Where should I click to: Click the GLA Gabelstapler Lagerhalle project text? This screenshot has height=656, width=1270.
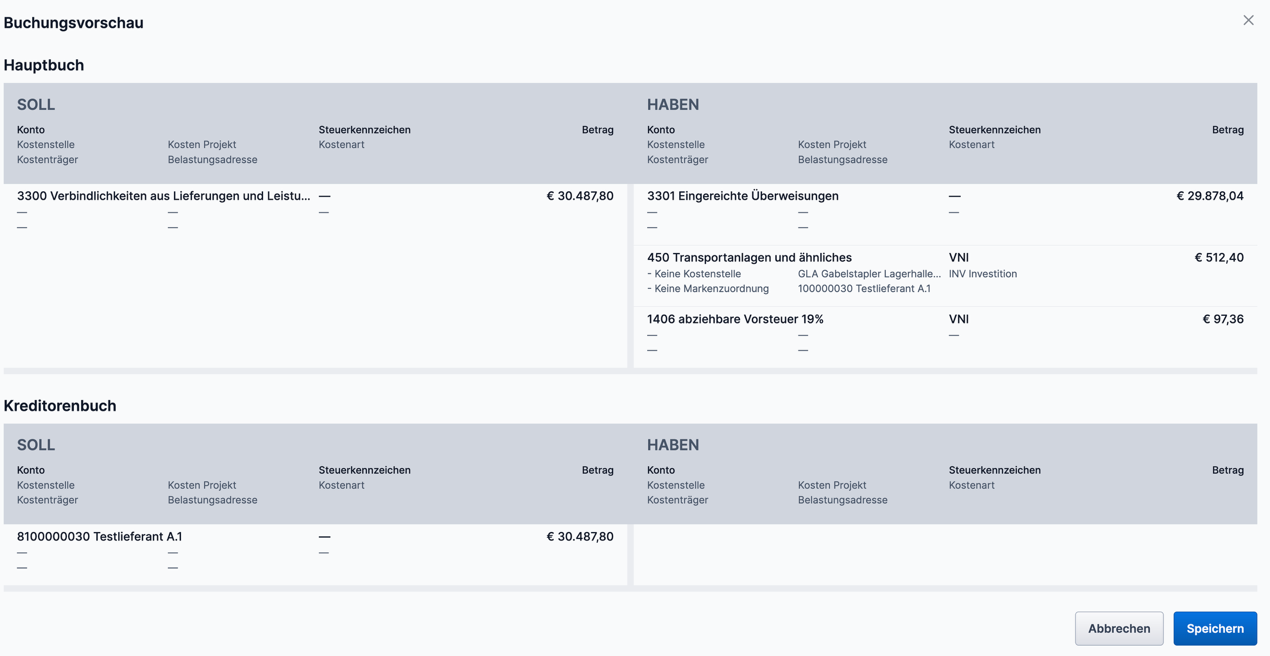click(x=868, y=274)
